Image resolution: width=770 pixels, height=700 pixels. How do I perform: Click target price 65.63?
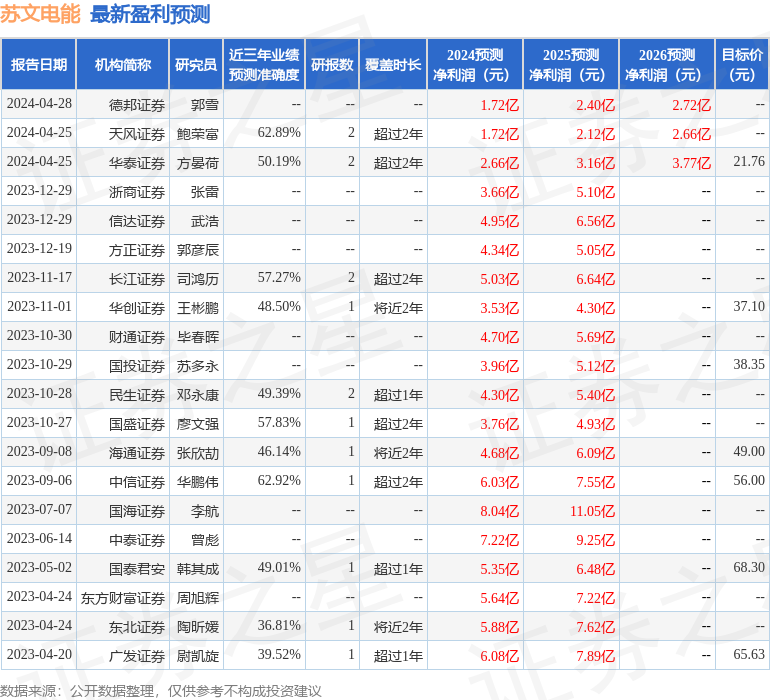tap(749, 654)
